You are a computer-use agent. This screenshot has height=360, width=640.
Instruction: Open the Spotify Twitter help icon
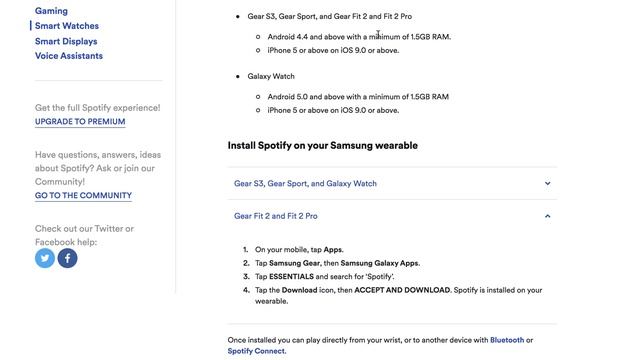[x=45, y=258]
